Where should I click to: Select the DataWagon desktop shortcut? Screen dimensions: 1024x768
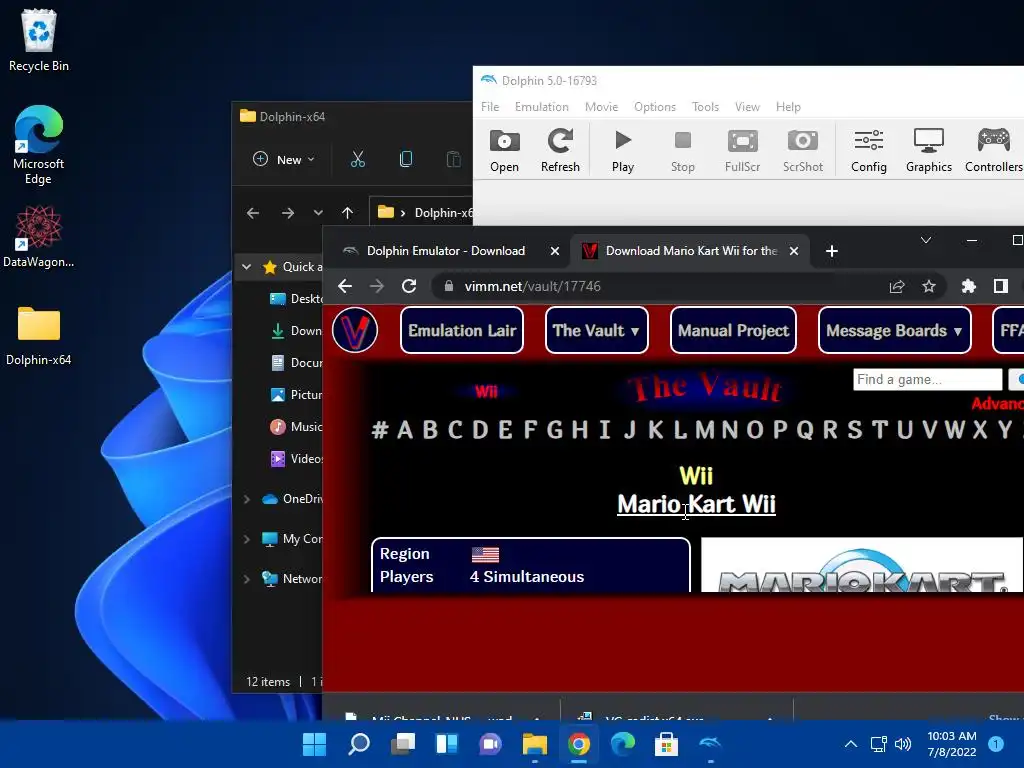click(39, 236)
